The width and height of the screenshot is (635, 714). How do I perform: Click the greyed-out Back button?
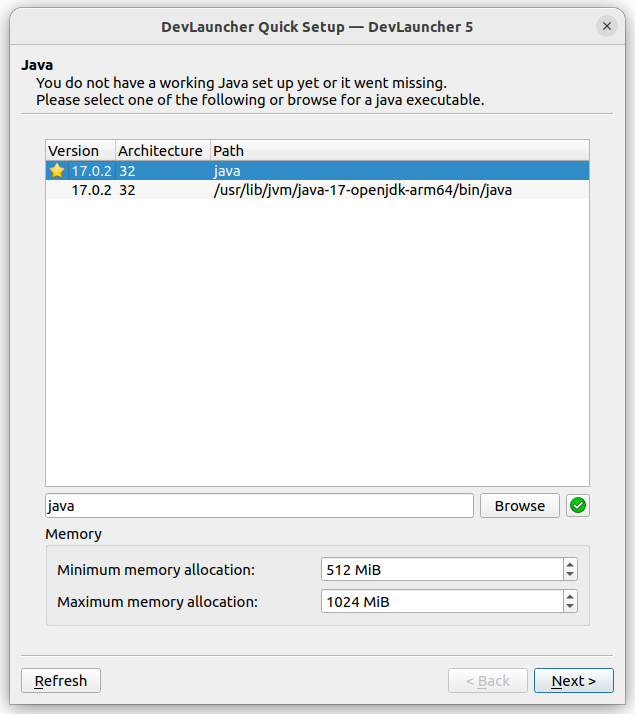click(487, 681)
